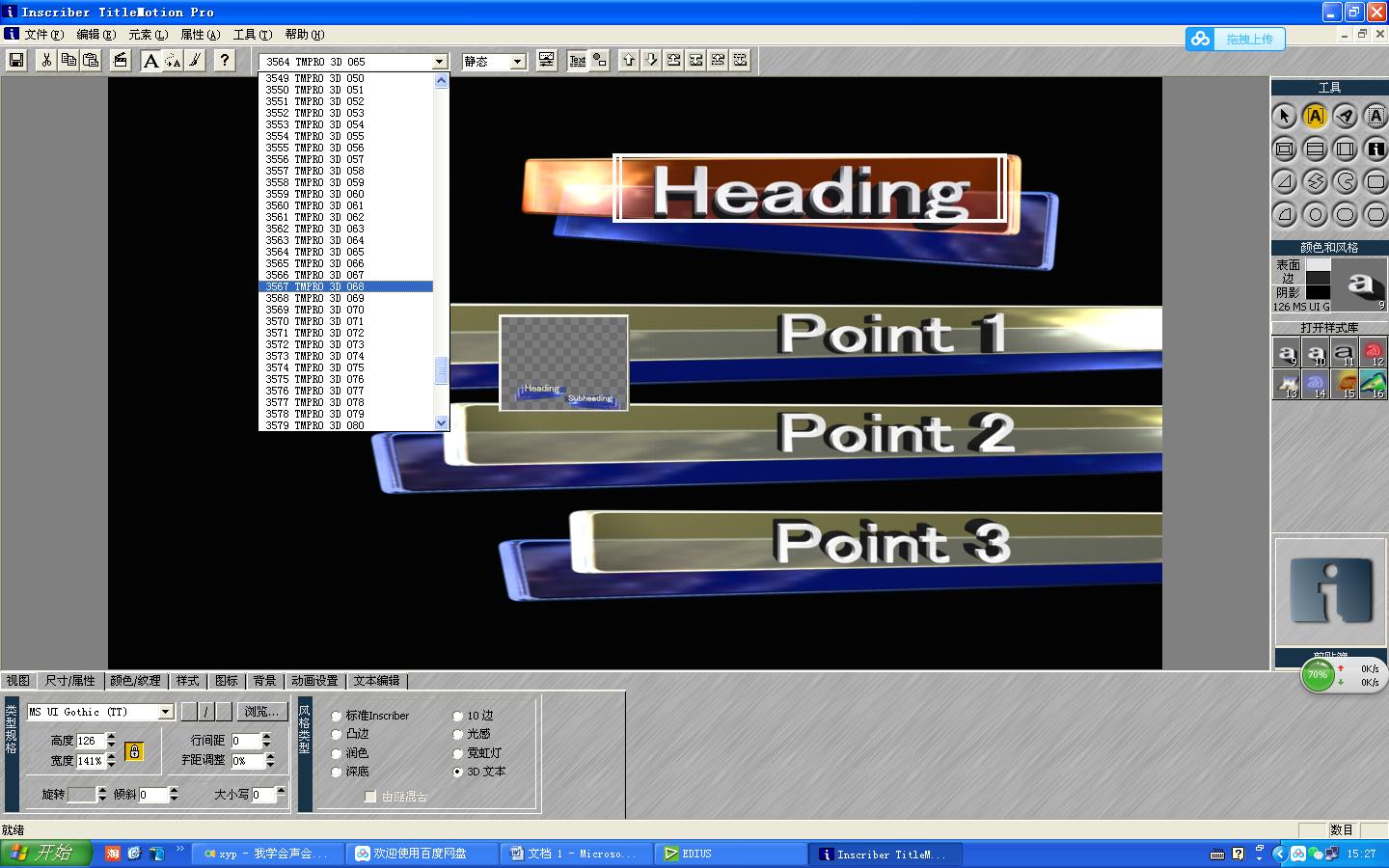Click the 浏览... browse button
This screenshot has width=1389, height=868.
coord(262,712)
